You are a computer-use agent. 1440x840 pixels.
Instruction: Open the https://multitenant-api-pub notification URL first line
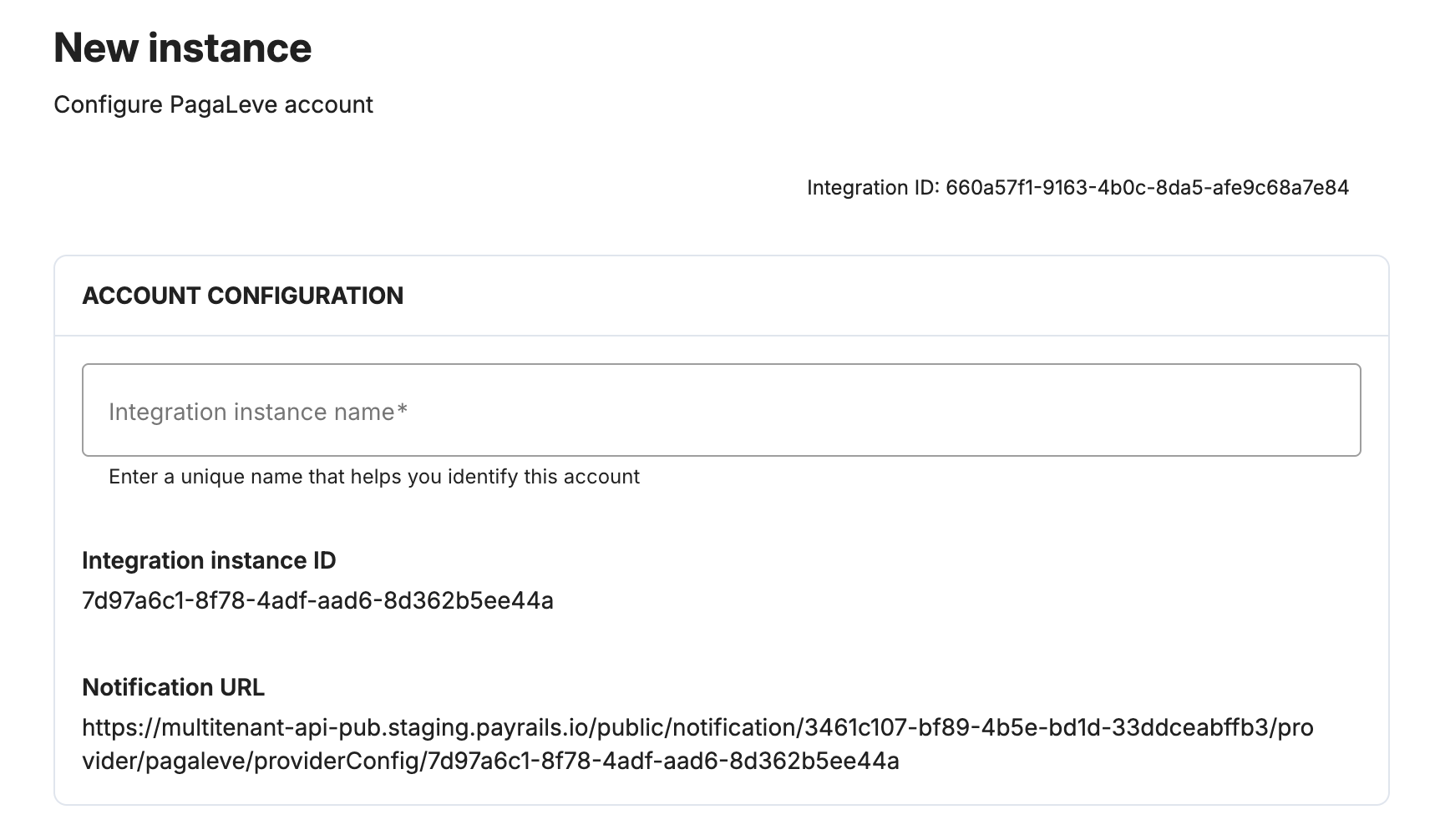point(697,728)
